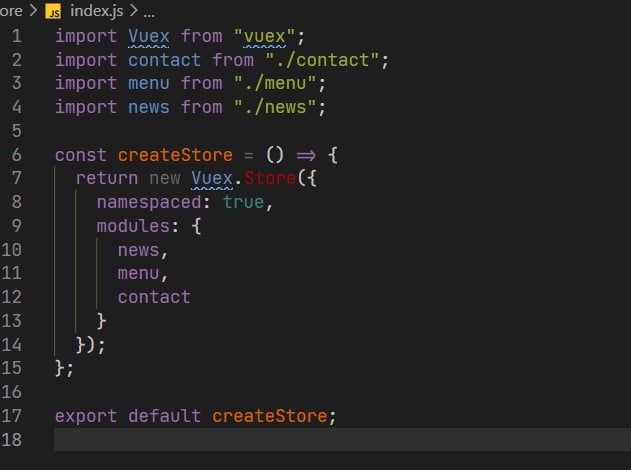Click the "Vuex" identifier on line 1
The image size is (631, 470).
point(149,36)
